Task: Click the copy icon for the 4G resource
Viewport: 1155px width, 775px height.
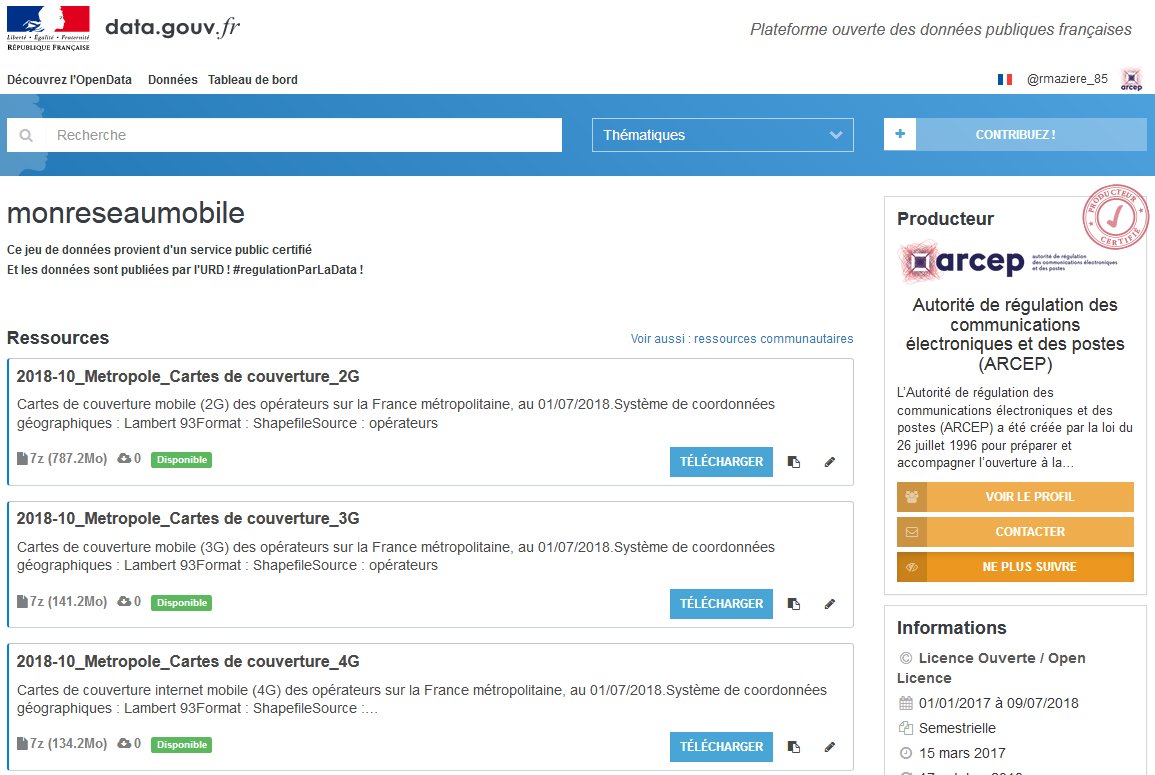Action: pos(793,747)
